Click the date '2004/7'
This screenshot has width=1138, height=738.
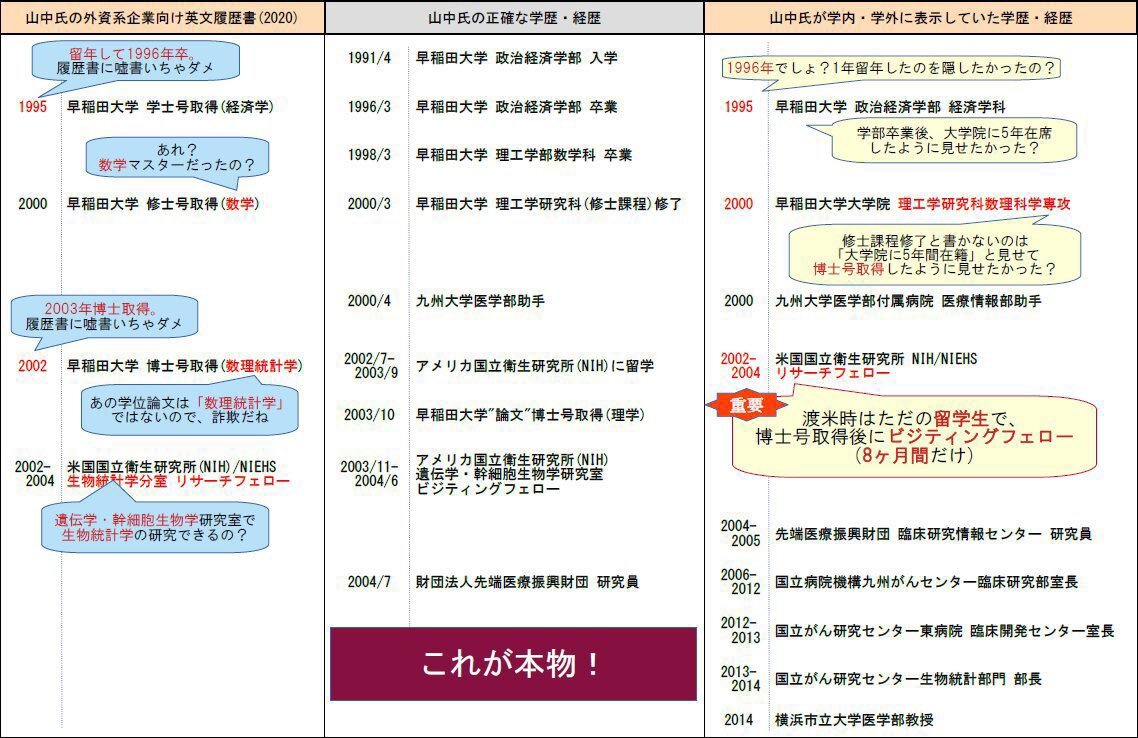tap(369, 582)
